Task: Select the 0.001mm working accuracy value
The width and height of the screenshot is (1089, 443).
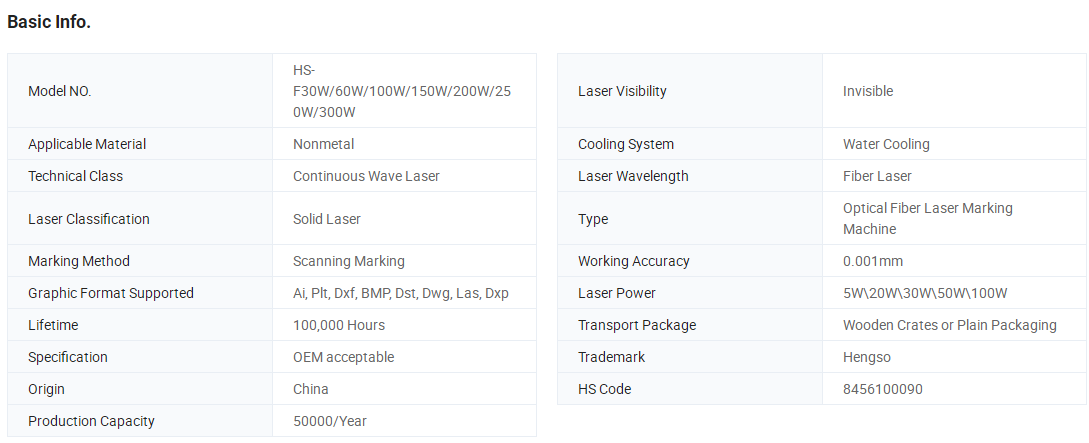Action: point(873,261)
